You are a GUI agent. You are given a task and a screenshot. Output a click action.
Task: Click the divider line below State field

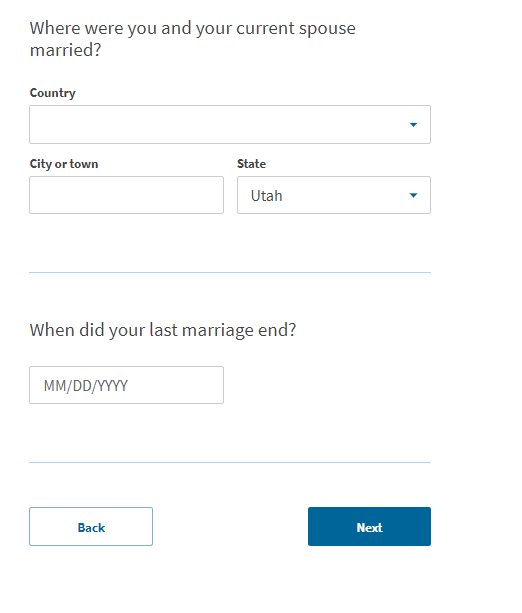pyautogui.click(x=230, y=272)
